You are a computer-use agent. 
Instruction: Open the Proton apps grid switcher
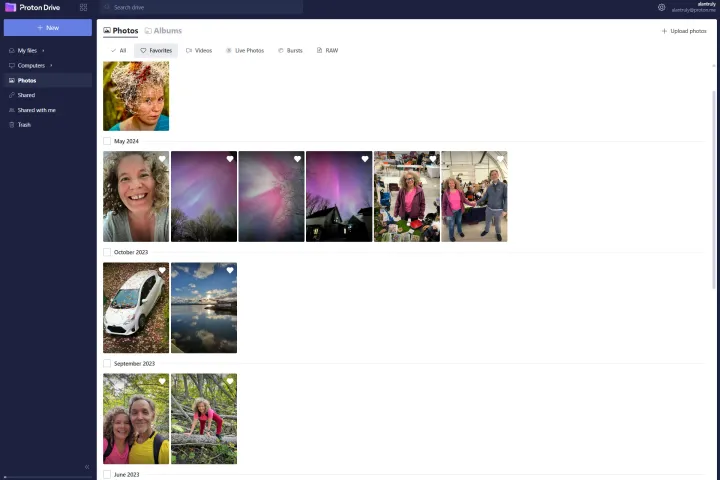[83, 7]
